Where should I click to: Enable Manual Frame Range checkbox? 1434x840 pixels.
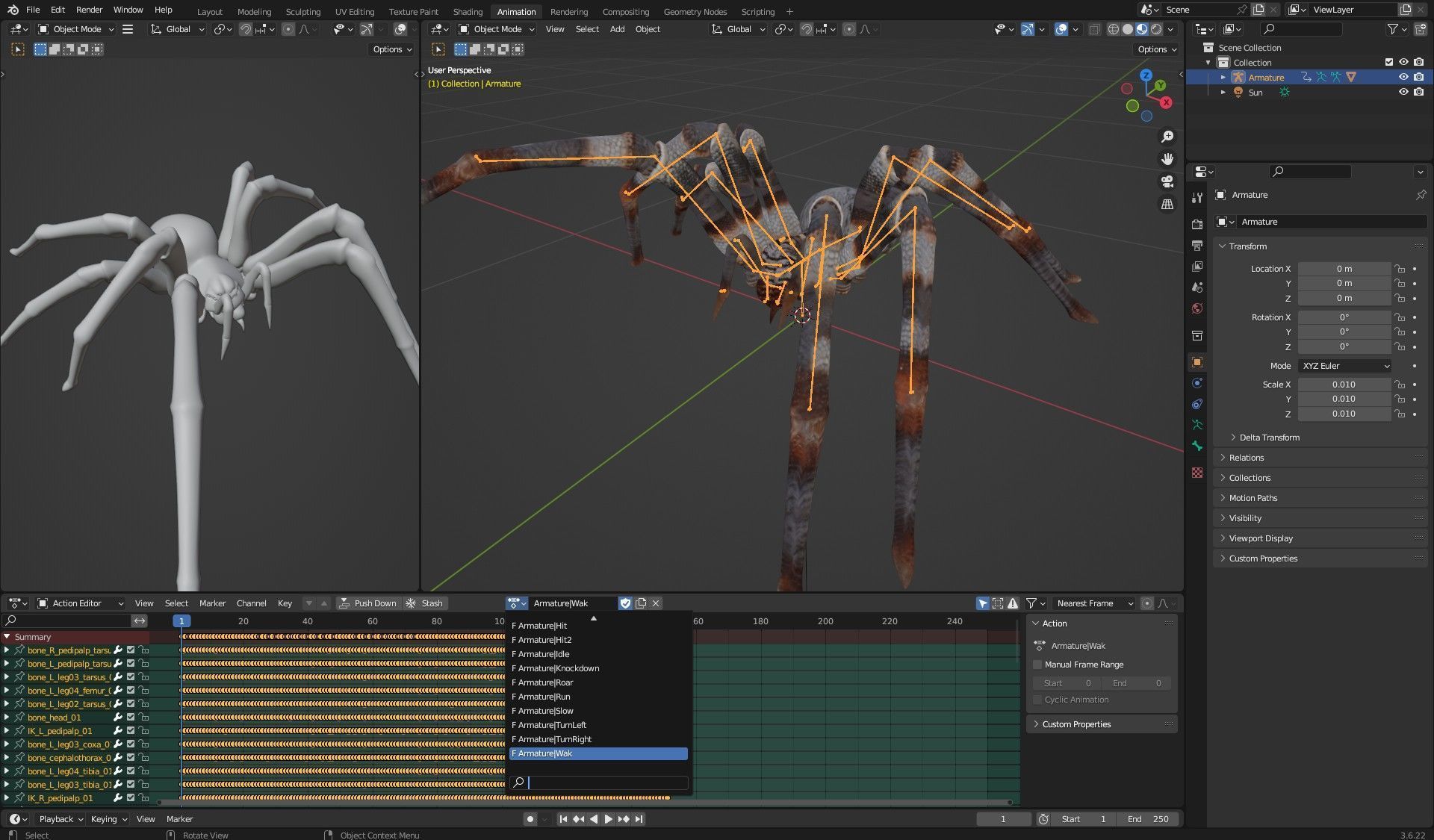(x=1037, y=665)
